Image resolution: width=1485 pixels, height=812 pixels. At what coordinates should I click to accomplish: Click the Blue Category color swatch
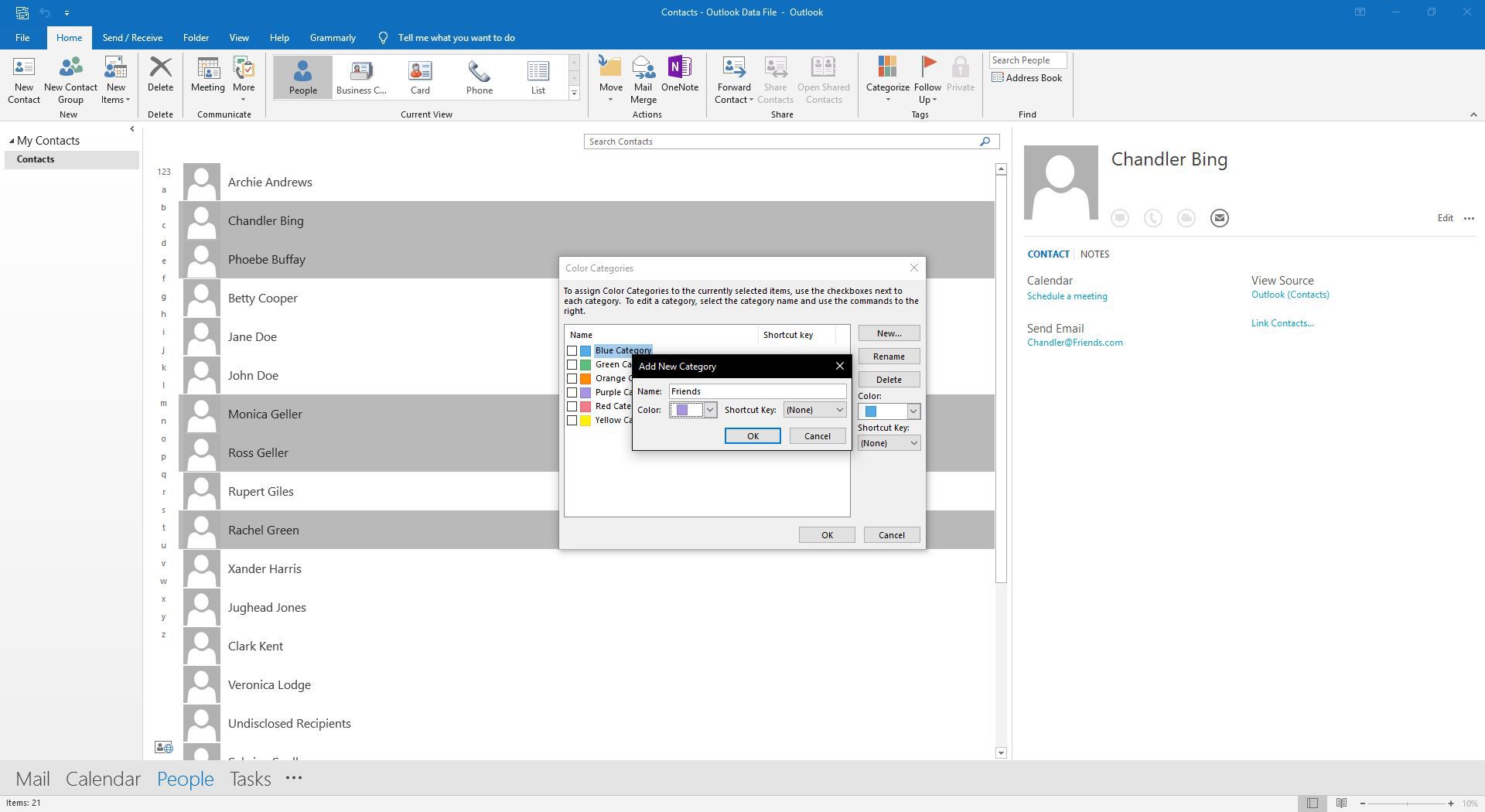pos(586,351)
